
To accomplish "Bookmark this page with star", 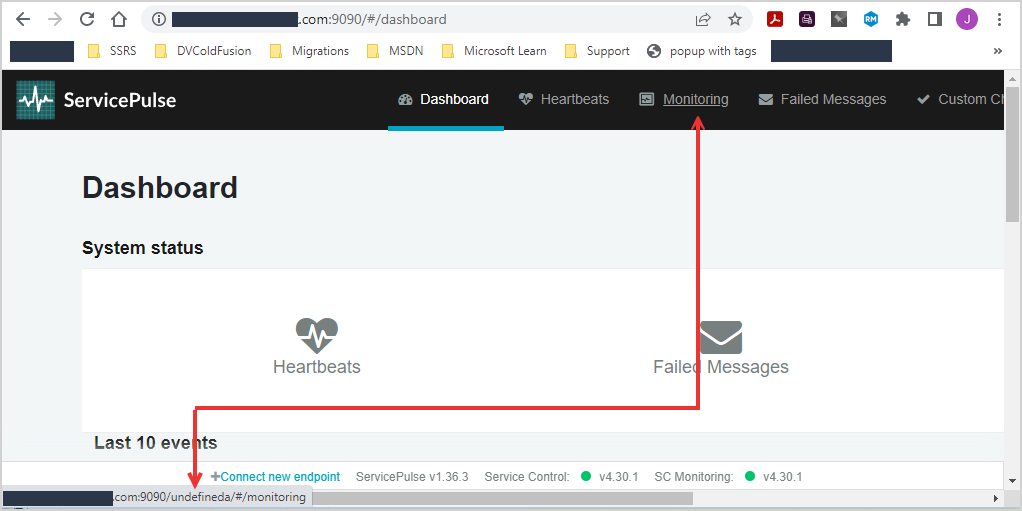I will coord(735,20).
